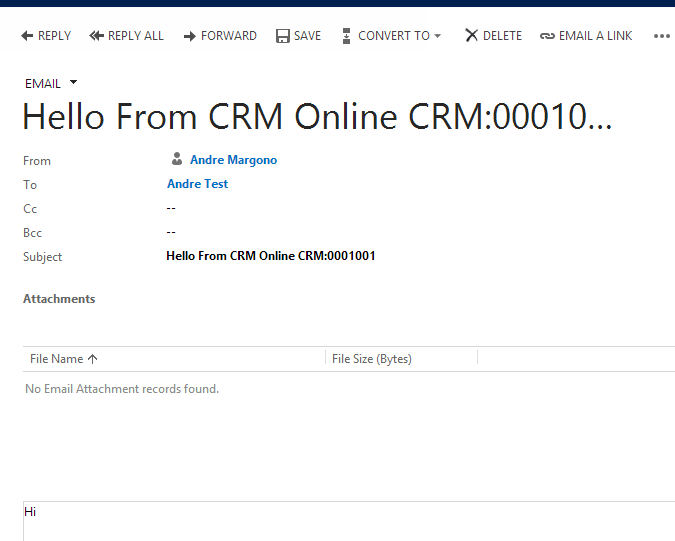
Task: Click the Subject field text
Action: (270, 256)
